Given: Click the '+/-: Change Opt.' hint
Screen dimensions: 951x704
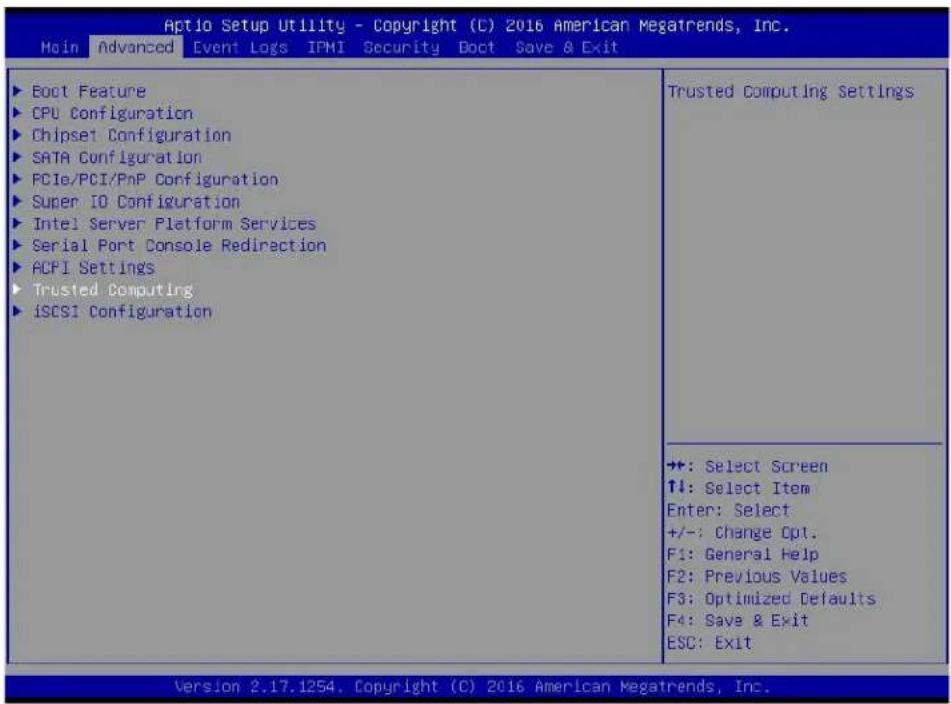Looking at the screenshot, I should [742, 532].
